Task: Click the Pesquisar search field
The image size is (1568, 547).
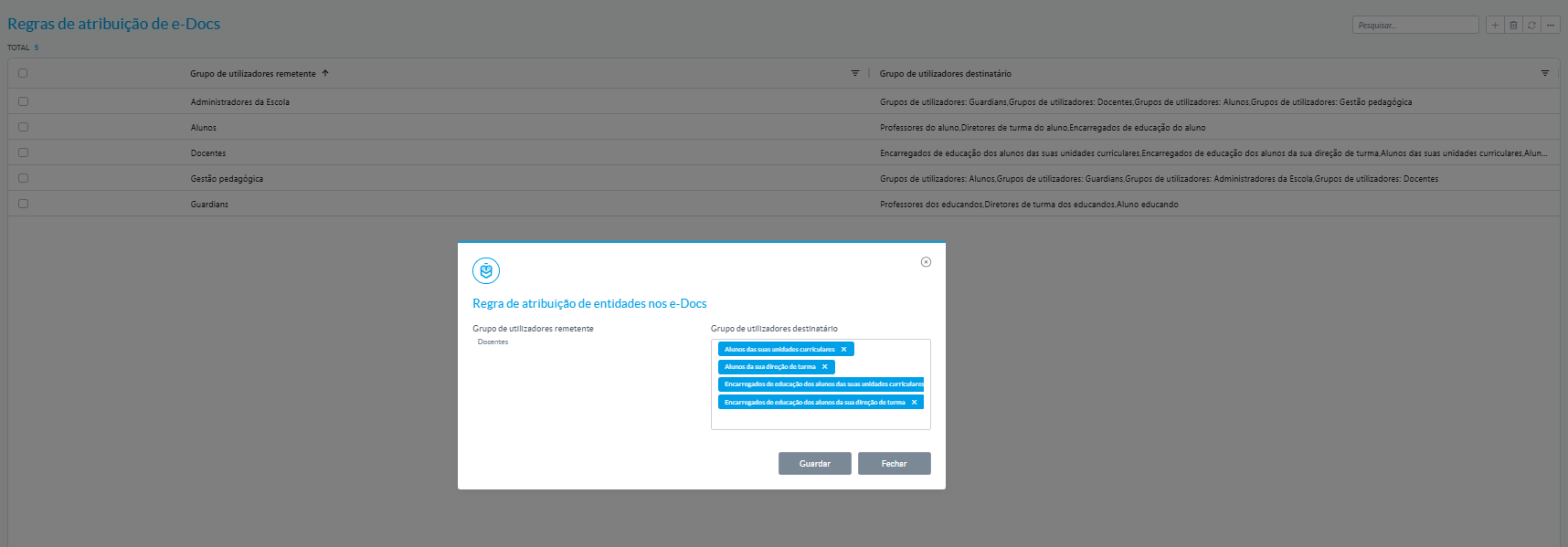Action: pos(1415,25)
